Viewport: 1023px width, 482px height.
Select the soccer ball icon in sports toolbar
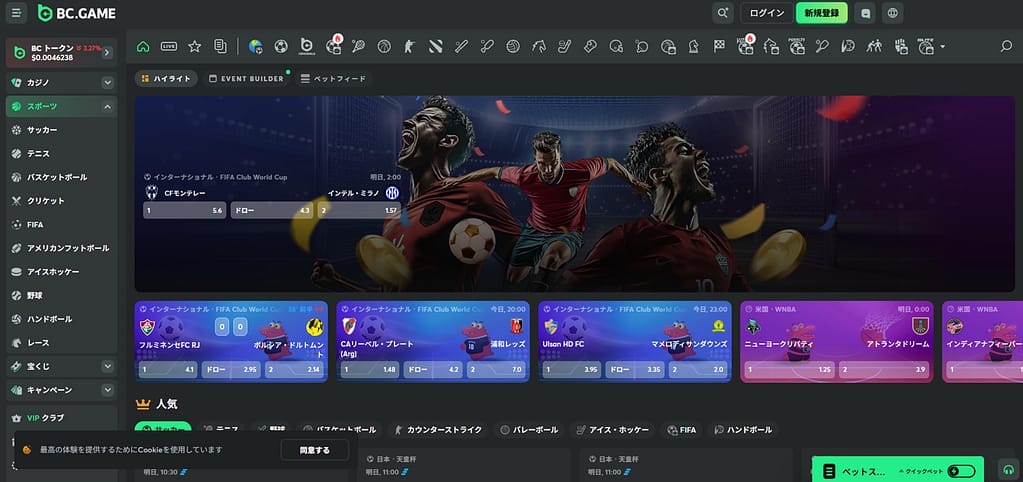[281, 46]
